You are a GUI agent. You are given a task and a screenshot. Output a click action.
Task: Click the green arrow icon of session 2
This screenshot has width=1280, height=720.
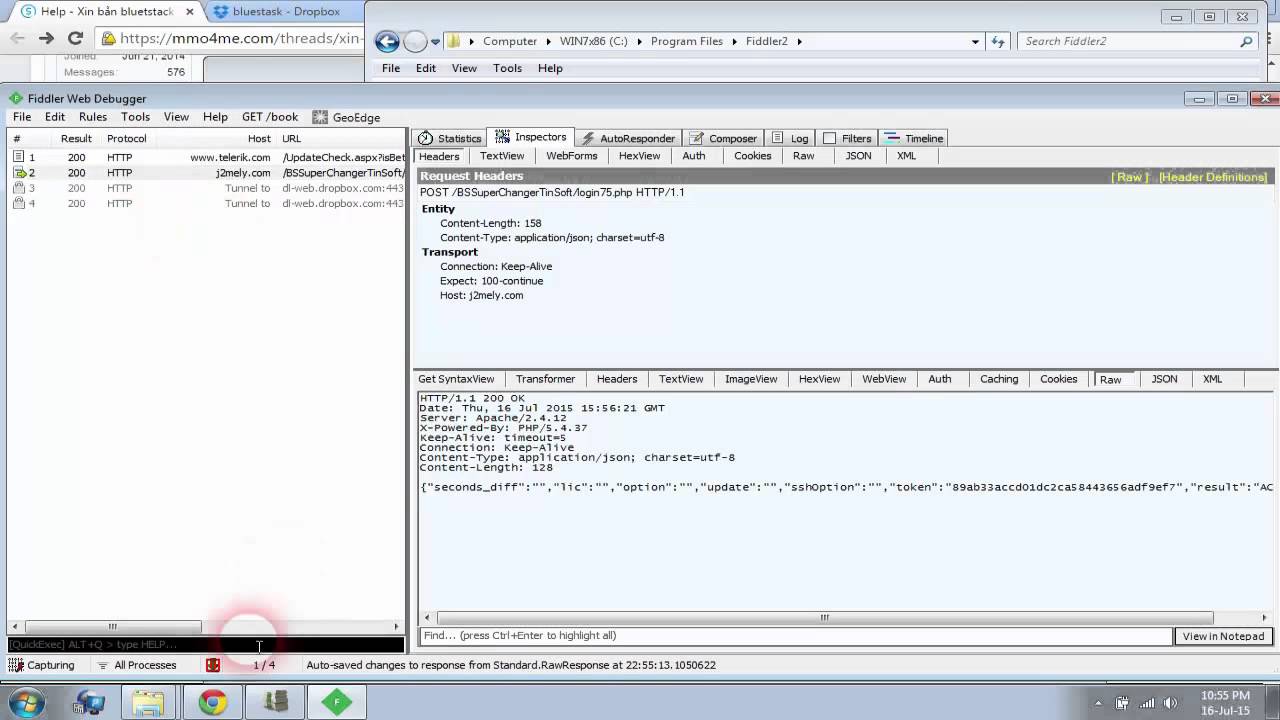(18, 172)
